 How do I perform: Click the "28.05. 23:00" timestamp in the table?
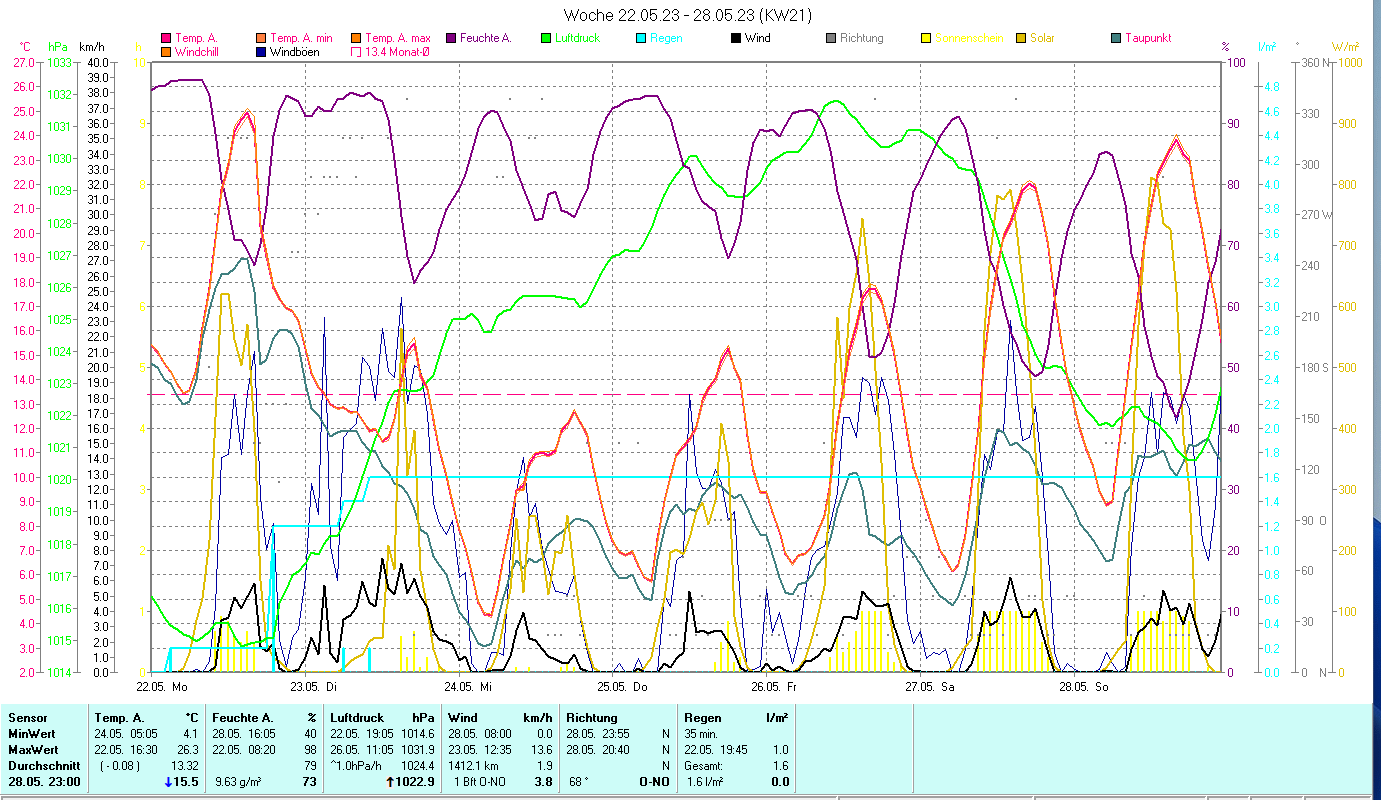[42, 782]
